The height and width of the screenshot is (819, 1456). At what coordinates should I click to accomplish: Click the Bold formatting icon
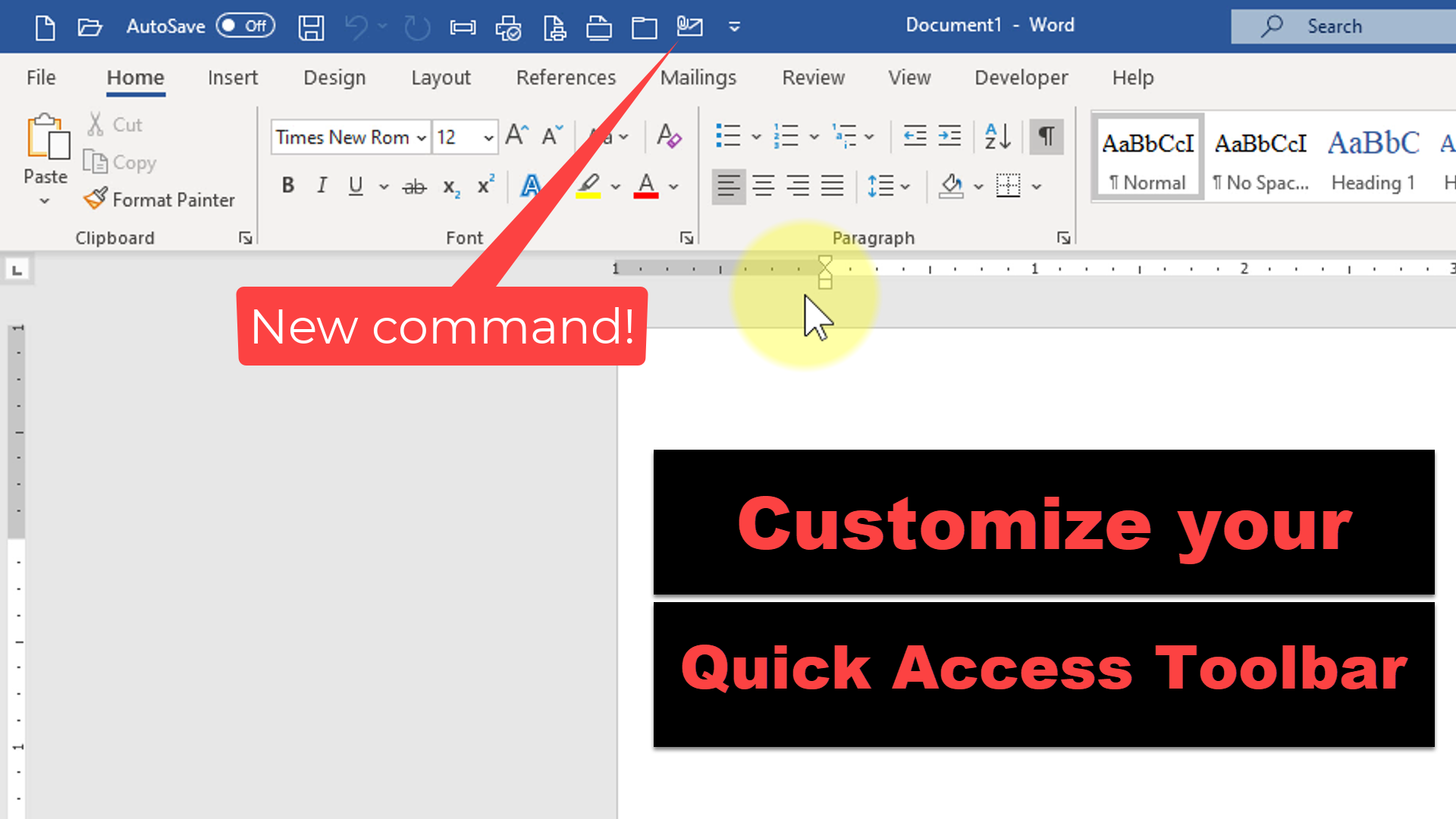288,186
